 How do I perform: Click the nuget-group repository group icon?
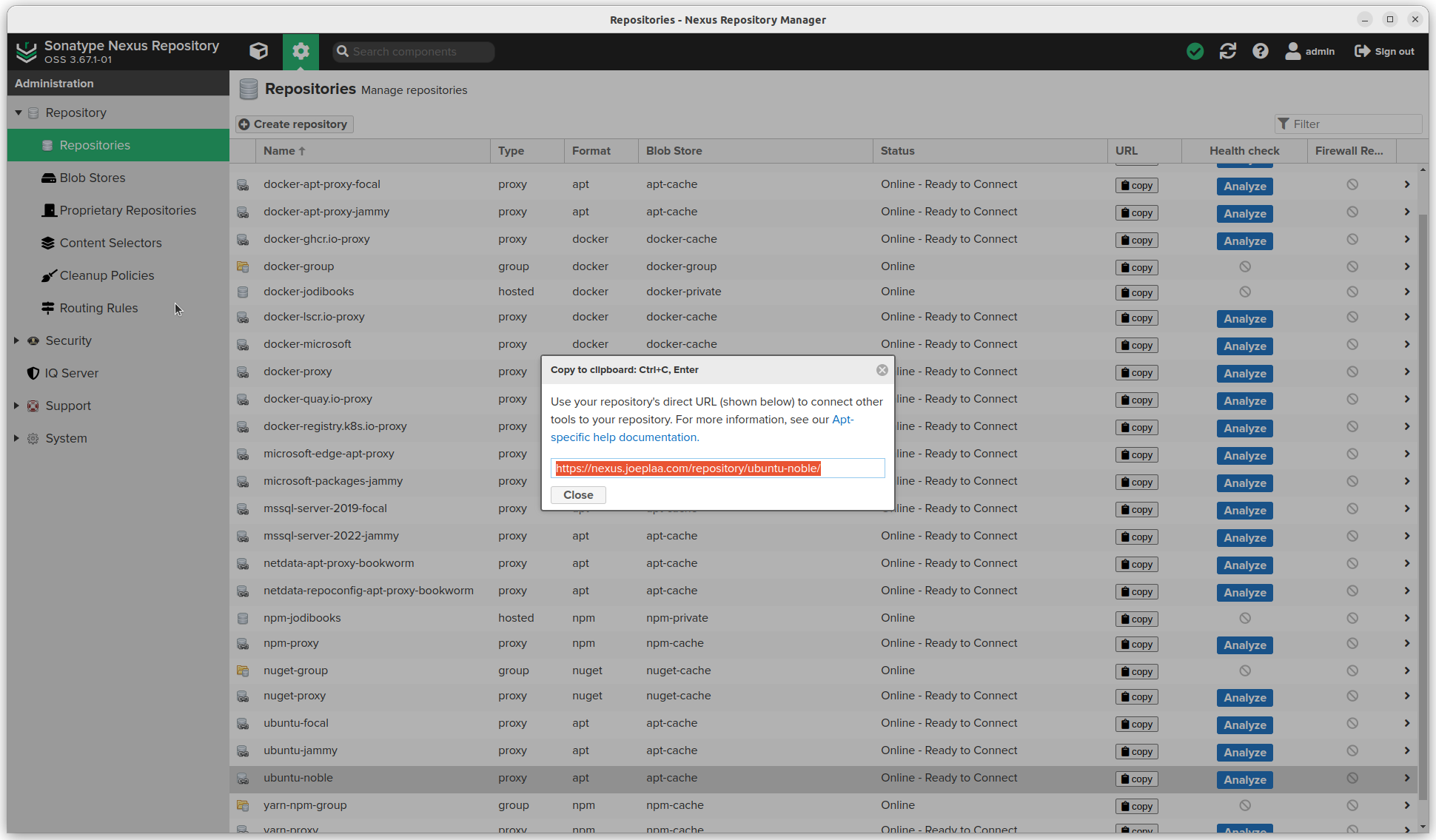pos(242,671)
